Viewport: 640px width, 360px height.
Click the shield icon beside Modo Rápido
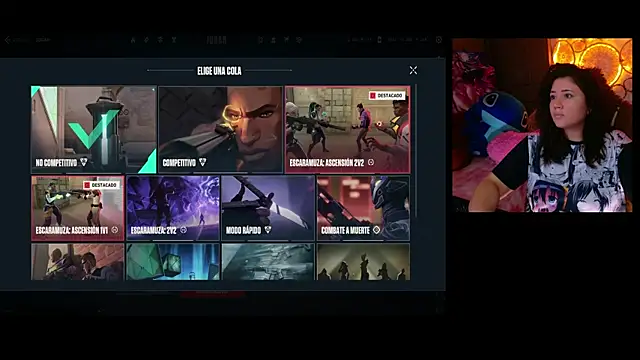(x=268, y=230)
